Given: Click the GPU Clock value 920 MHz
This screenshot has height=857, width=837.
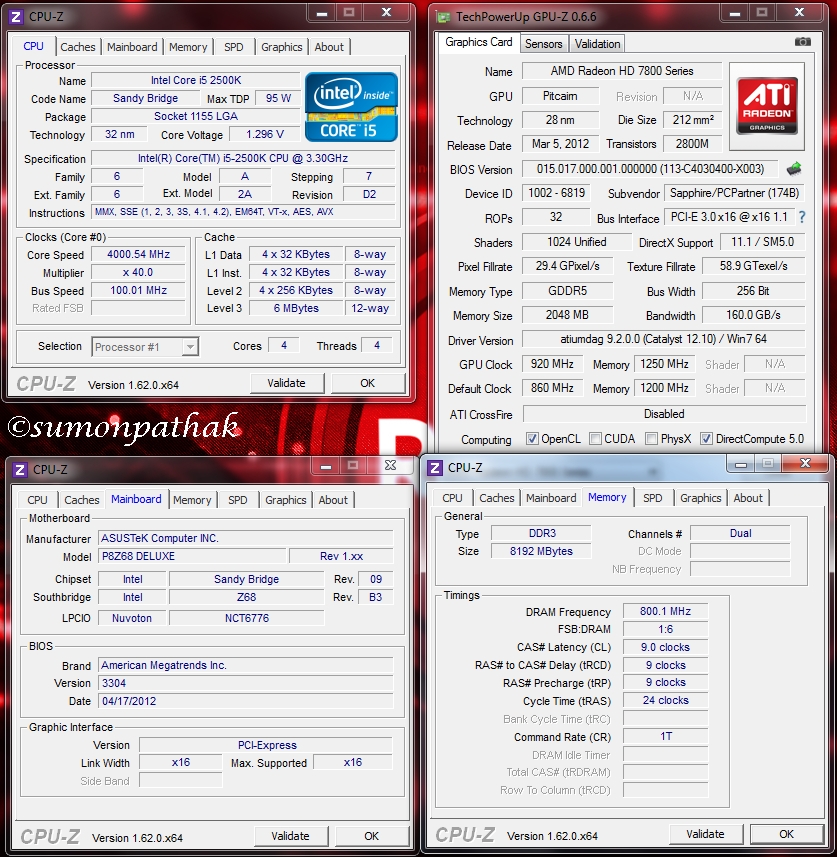Looking at the screenshot, I should pyautogui.click(x=552, y=364).
